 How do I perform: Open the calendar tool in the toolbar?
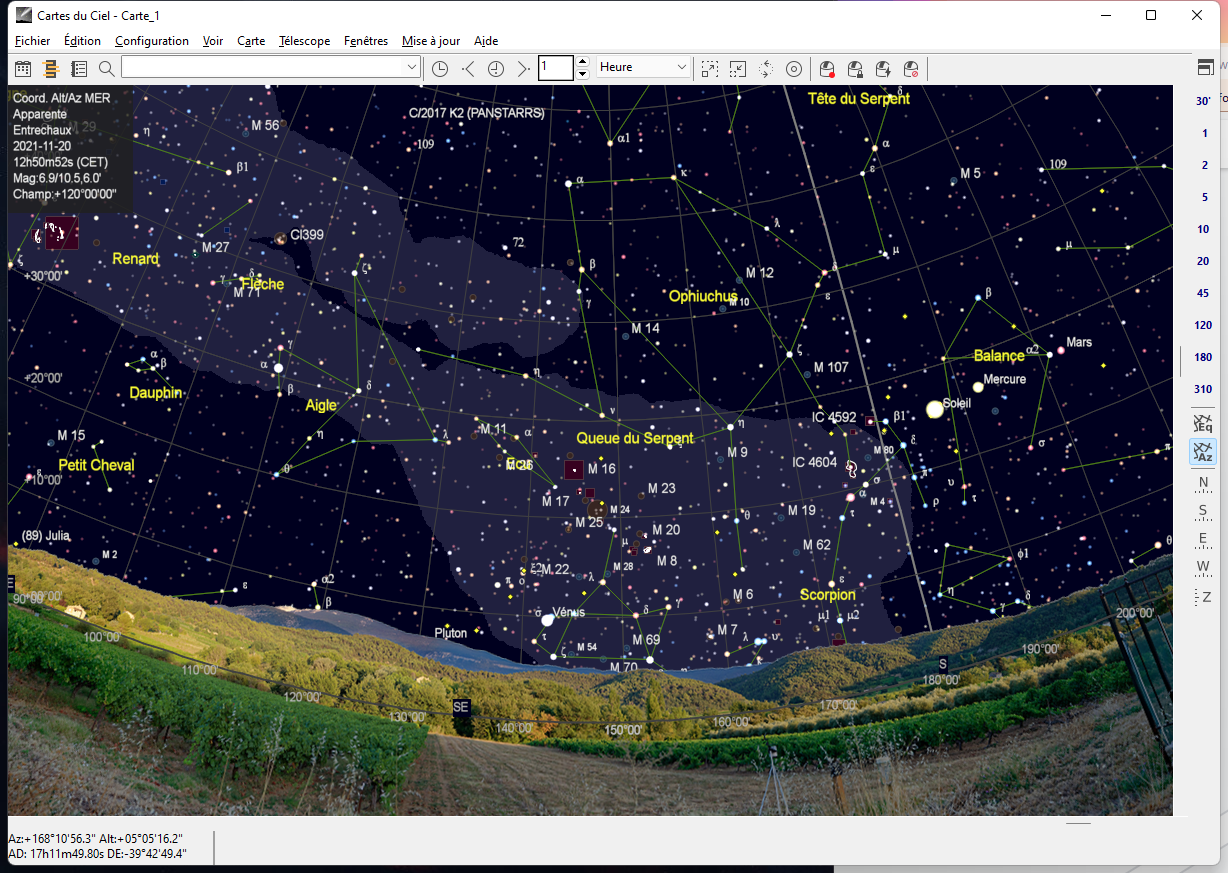pos(23,68)
